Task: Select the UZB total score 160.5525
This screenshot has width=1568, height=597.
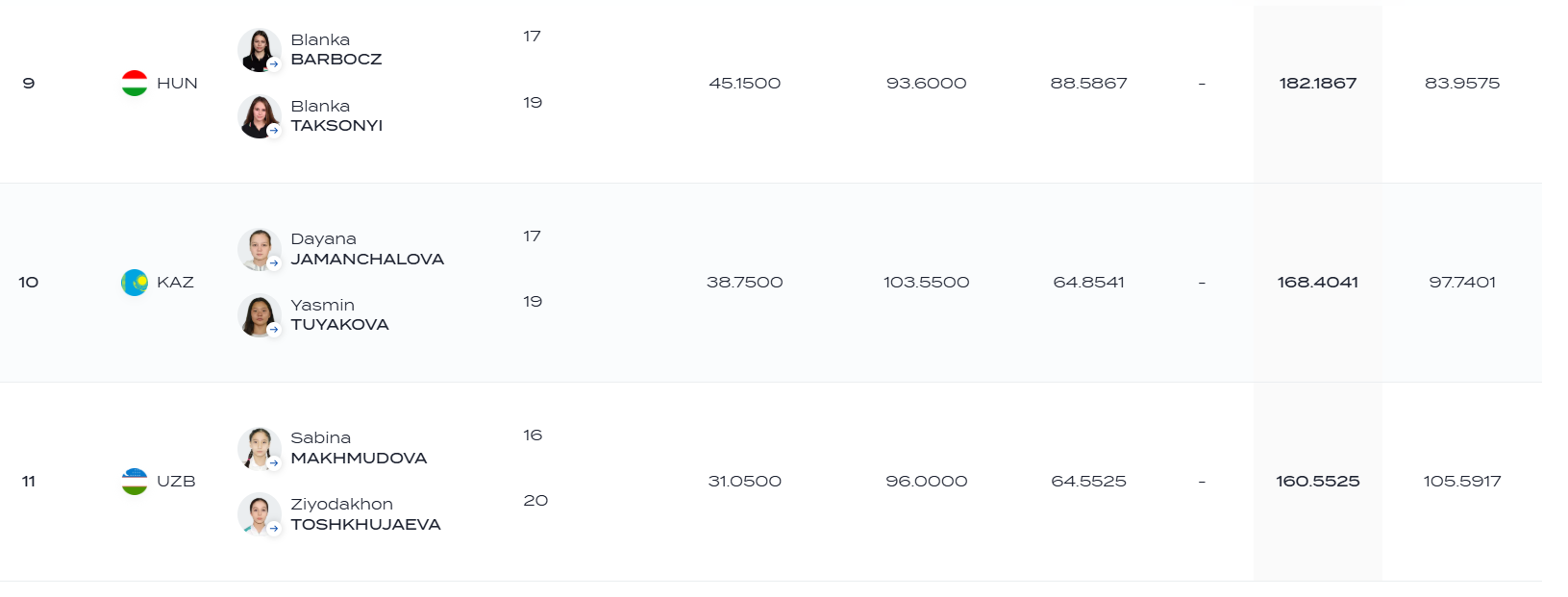Action: tap(1318, 482)
